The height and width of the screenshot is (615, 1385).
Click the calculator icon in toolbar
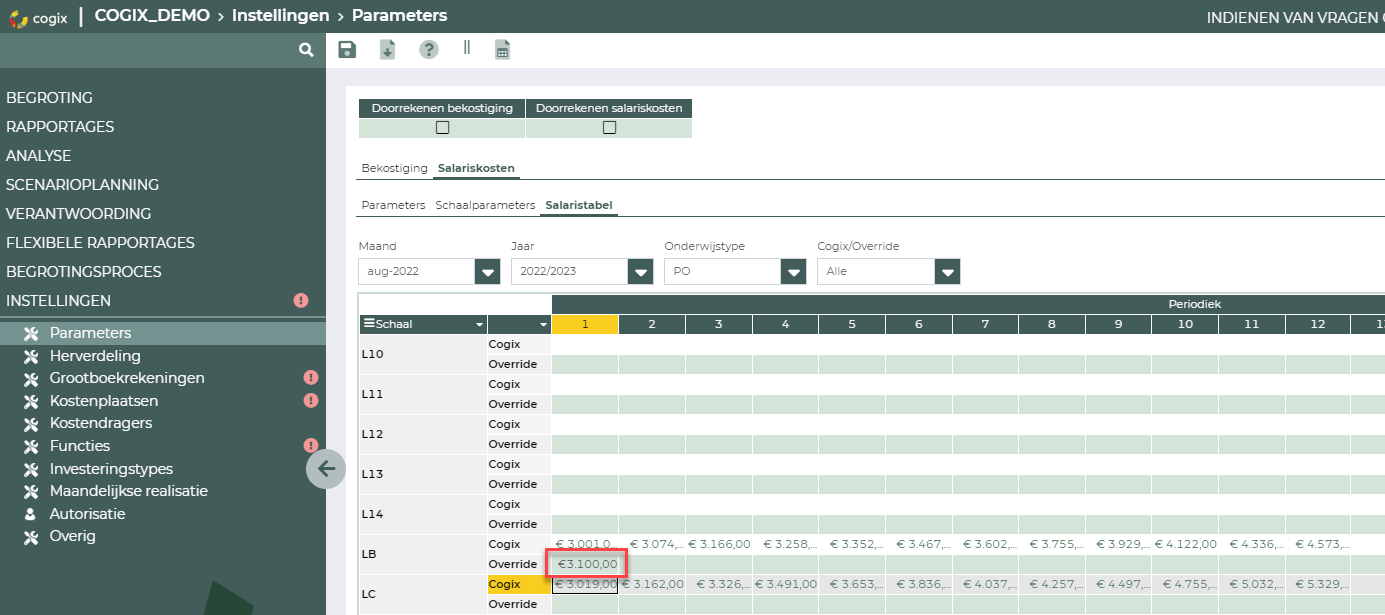(503, 50)
